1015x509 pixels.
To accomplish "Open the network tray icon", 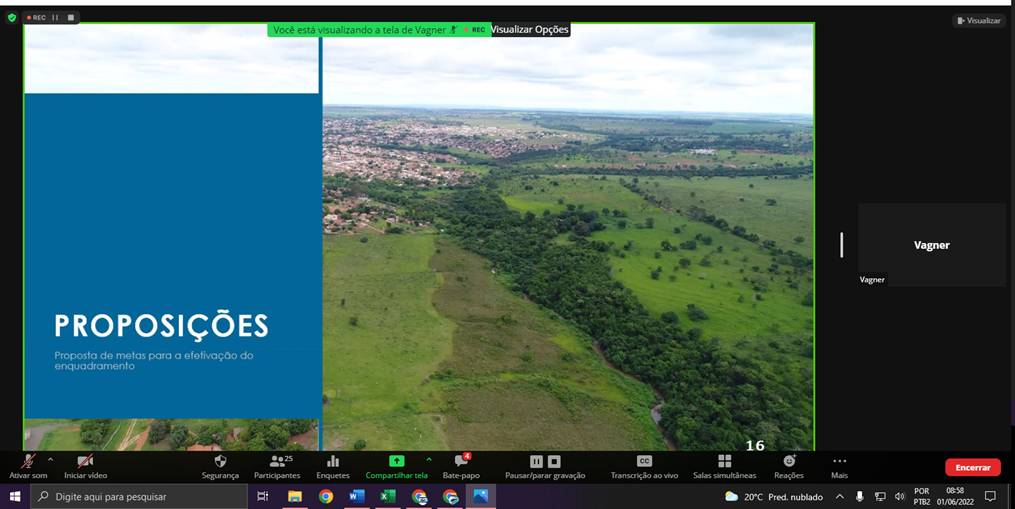I will coord(880,497).
